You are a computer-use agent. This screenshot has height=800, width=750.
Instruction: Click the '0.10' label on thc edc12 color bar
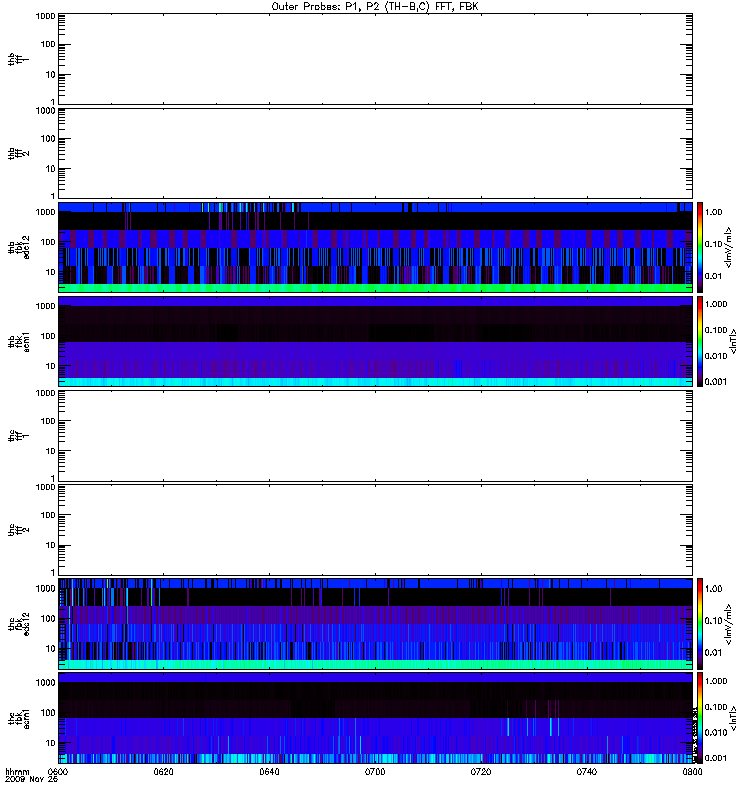pyautogui.click(x=713, y=620)
